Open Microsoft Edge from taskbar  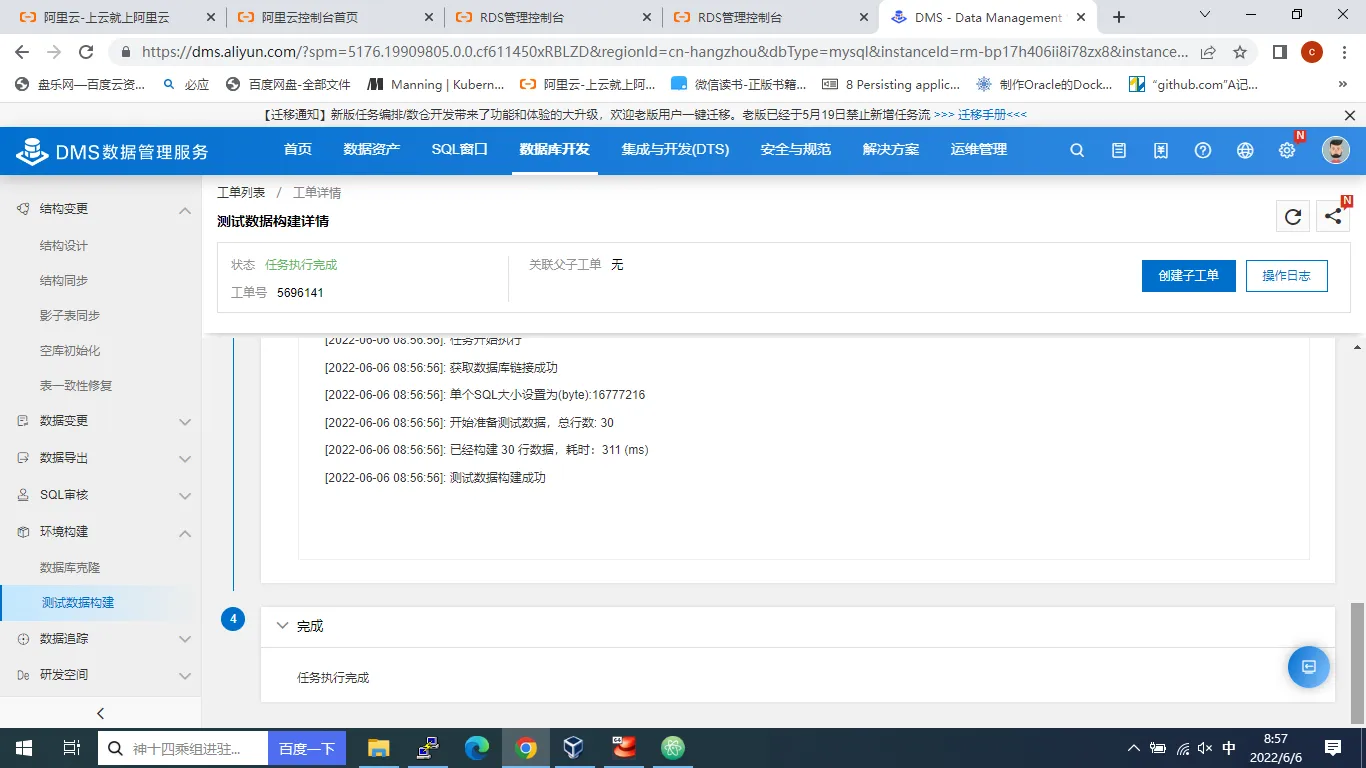[x=476, y=748]
